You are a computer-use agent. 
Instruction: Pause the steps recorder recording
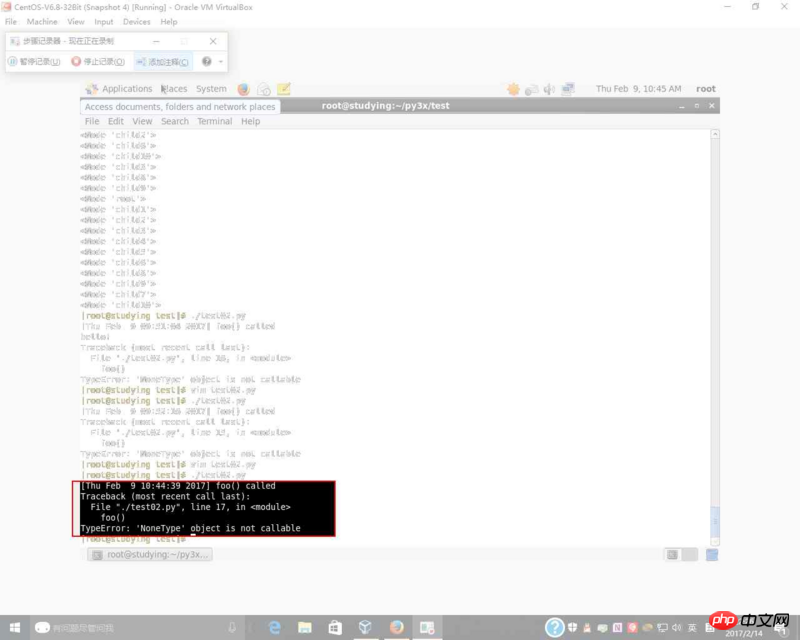[34, 61]
